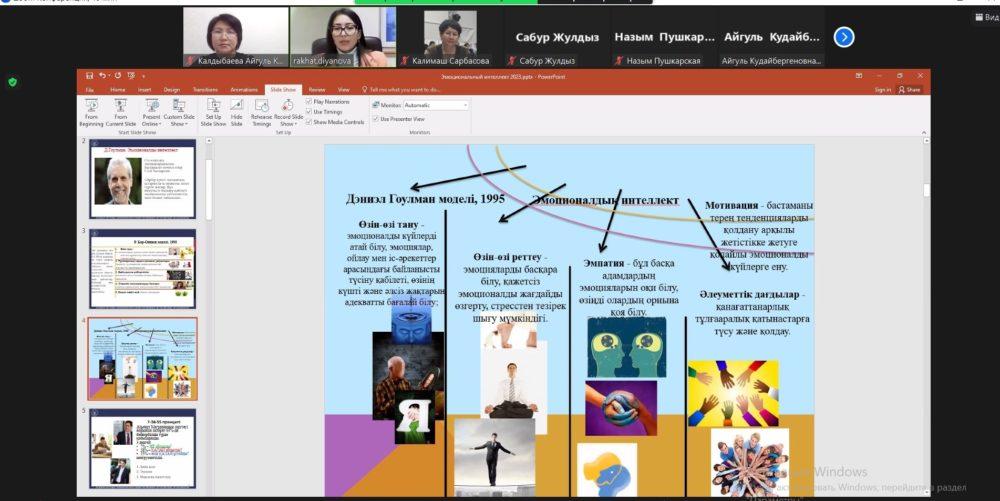The height and width of the screenshot is (501, 1000).
Task: Open the File tab
Action: coord(90,90)
